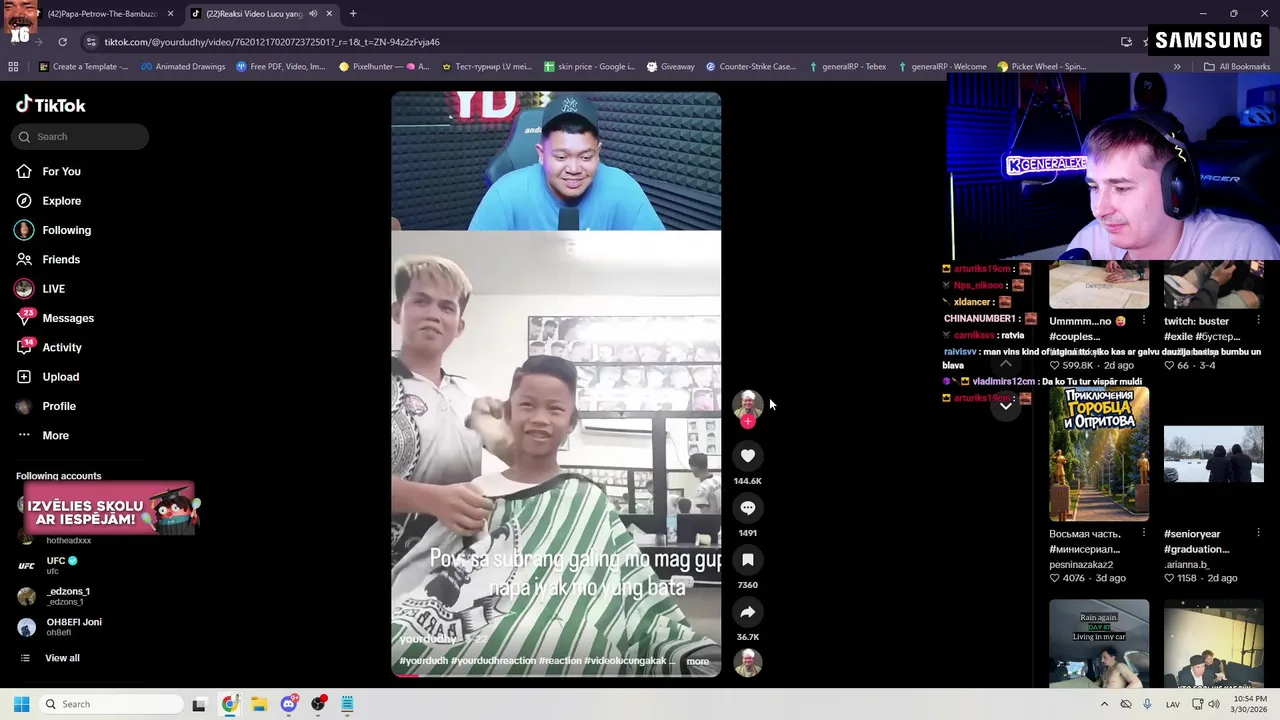Expand the bookmarks overflow chevron

tap(1177, 67)
